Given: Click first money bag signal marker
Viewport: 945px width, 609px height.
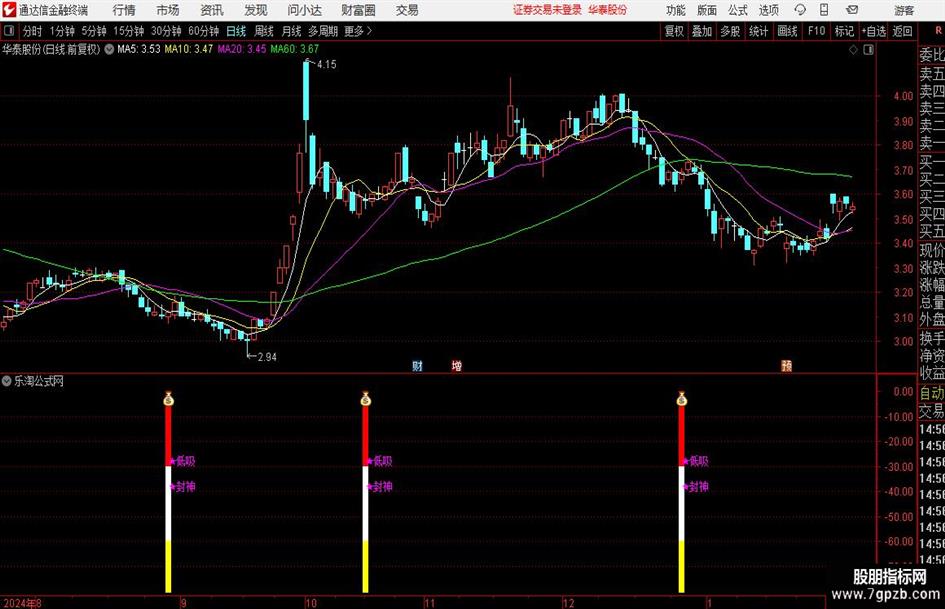Looking at the screenshot, I should [x=169, y=399].
